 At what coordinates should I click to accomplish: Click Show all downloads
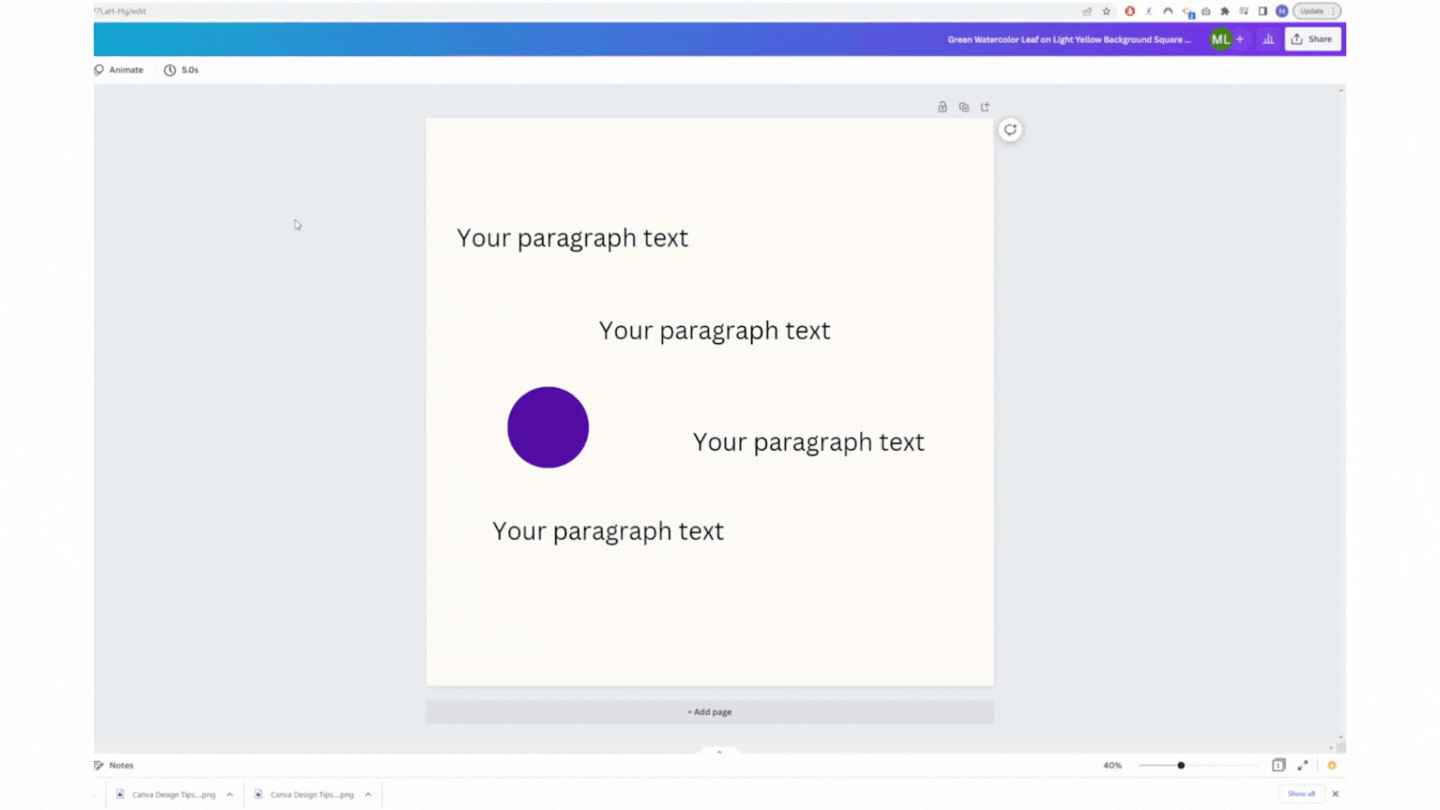pos(1301,794)
